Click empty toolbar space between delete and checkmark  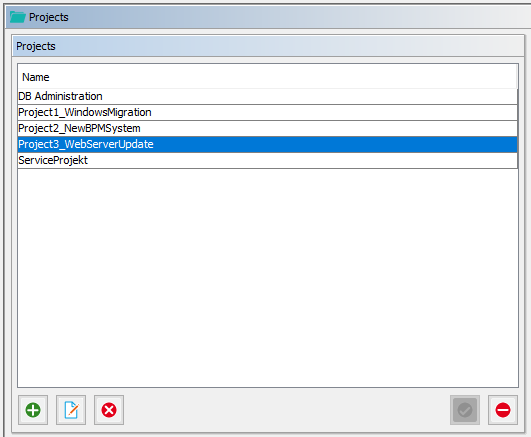pos(287,410)
